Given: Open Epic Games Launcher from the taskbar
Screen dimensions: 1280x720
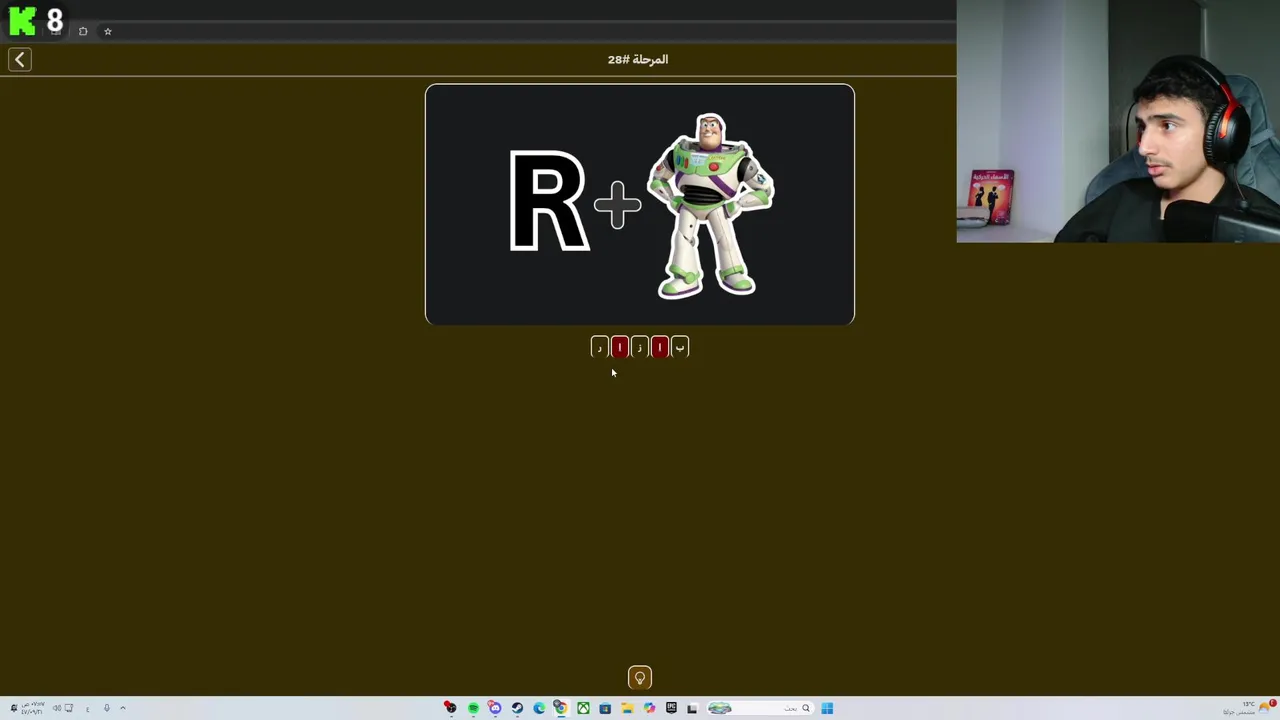Looking at the screenshot, I should coord(671,708).
